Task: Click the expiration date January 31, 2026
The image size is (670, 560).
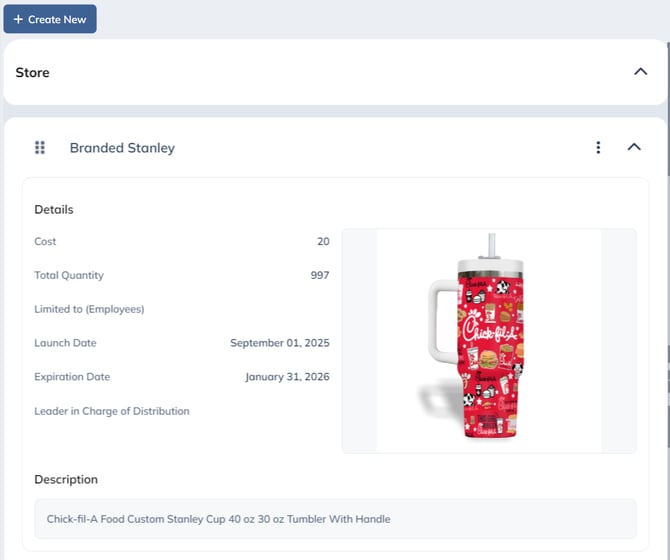Action: coord(287,377)
